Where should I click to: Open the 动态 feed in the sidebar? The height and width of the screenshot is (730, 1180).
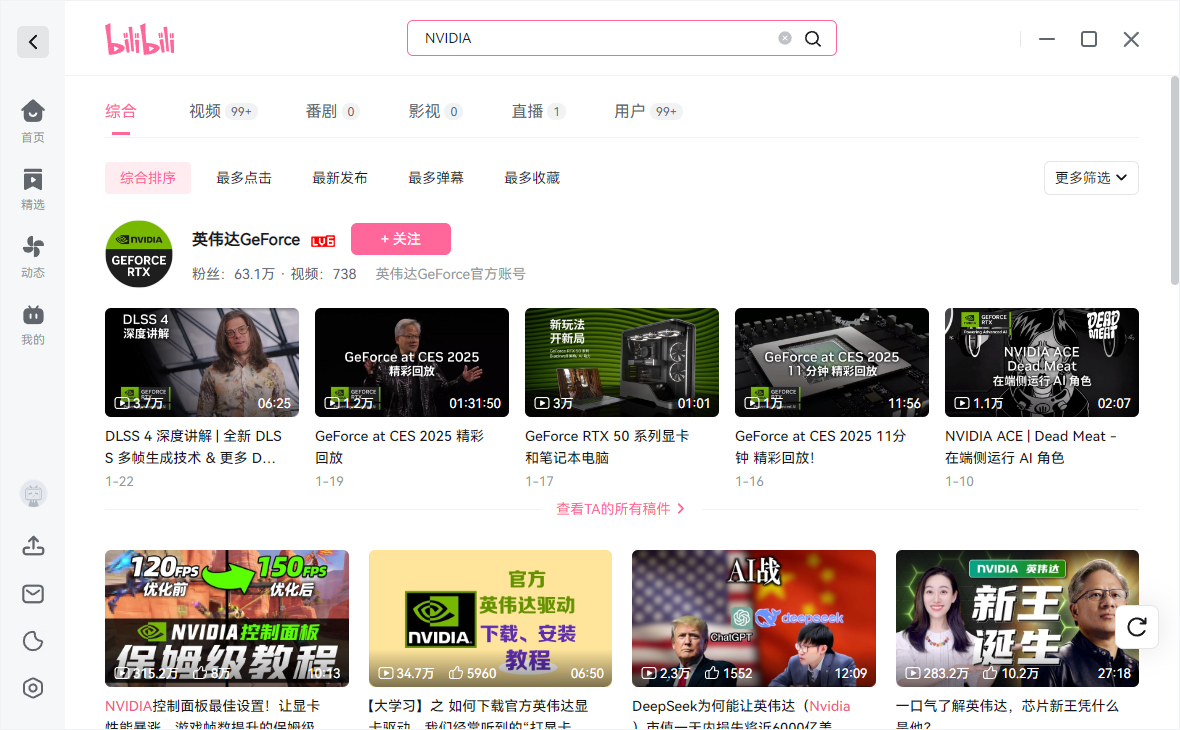coord(32,257)
